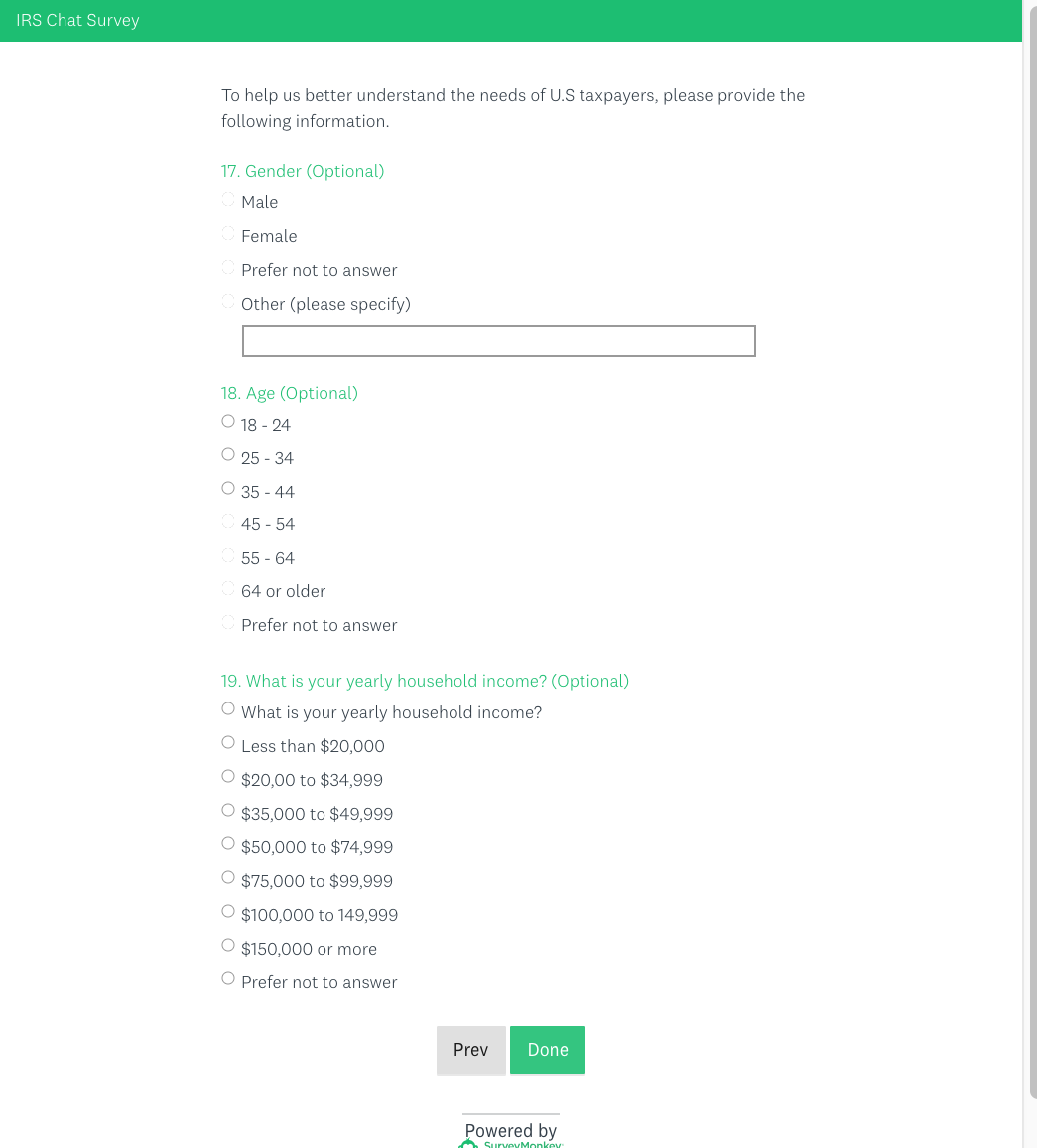Choose the 55 - 64 age range
1037x1148 pixels.
pyautogui.click(x=228, y=556)
